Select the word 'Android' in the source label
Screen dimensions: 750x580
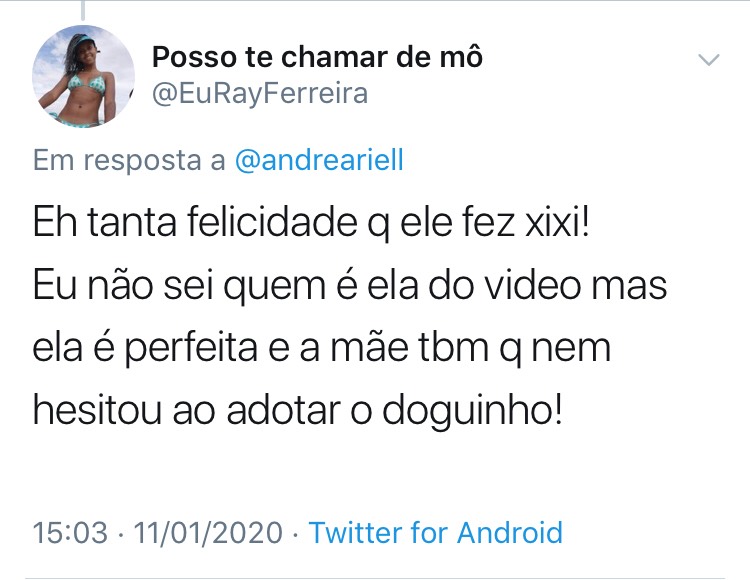click(510, 532)
